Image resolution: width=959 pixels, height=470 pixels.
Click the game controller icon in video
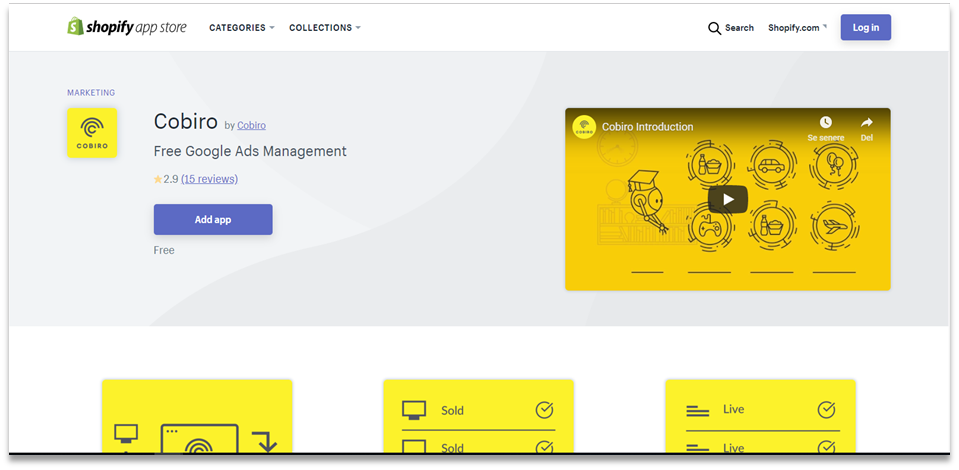click(x=709, y=229)
